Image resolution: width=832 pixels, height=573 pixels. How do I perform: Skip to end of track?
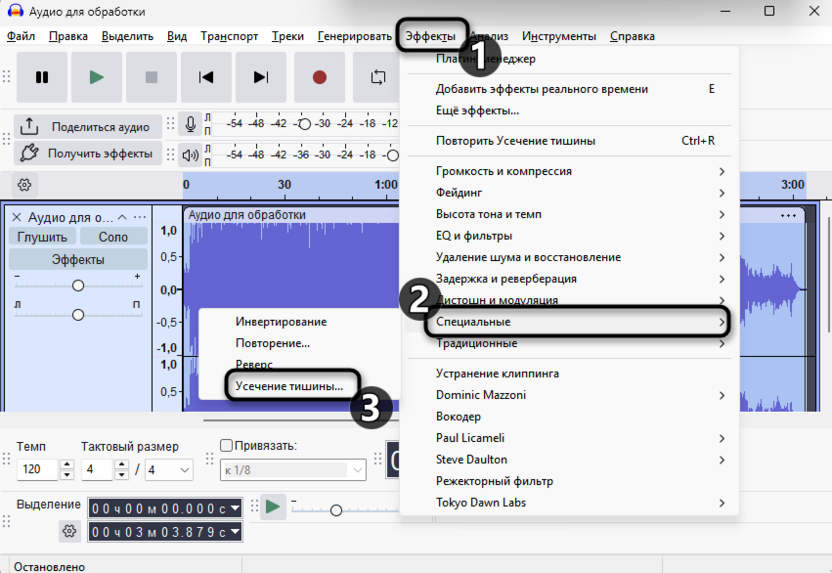(x=261, y=77)
